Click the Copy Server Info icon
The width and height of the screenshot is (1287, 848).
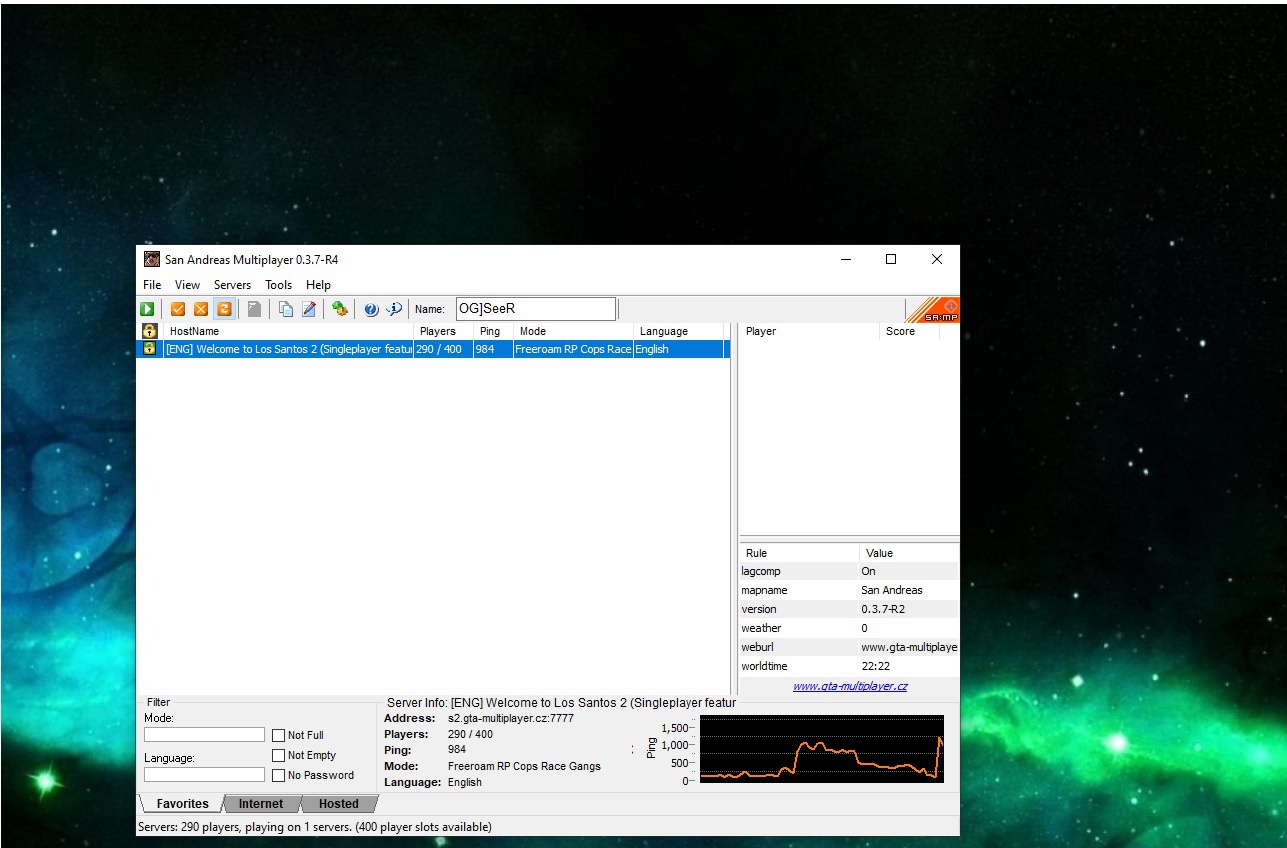tap(286, 309)
